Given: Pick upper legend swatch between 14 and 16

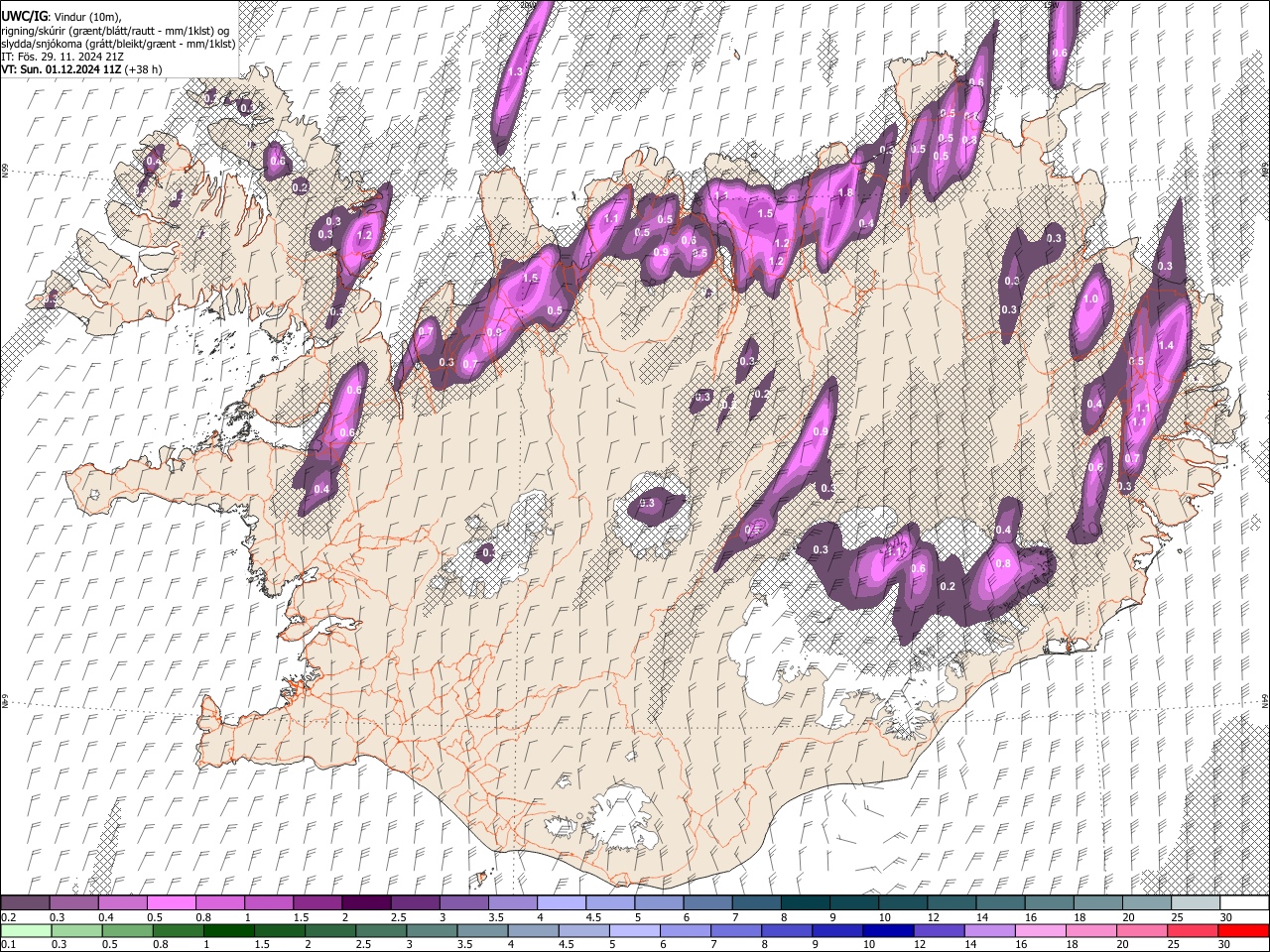Looking at the screenshot, I should click(1000, 902).
